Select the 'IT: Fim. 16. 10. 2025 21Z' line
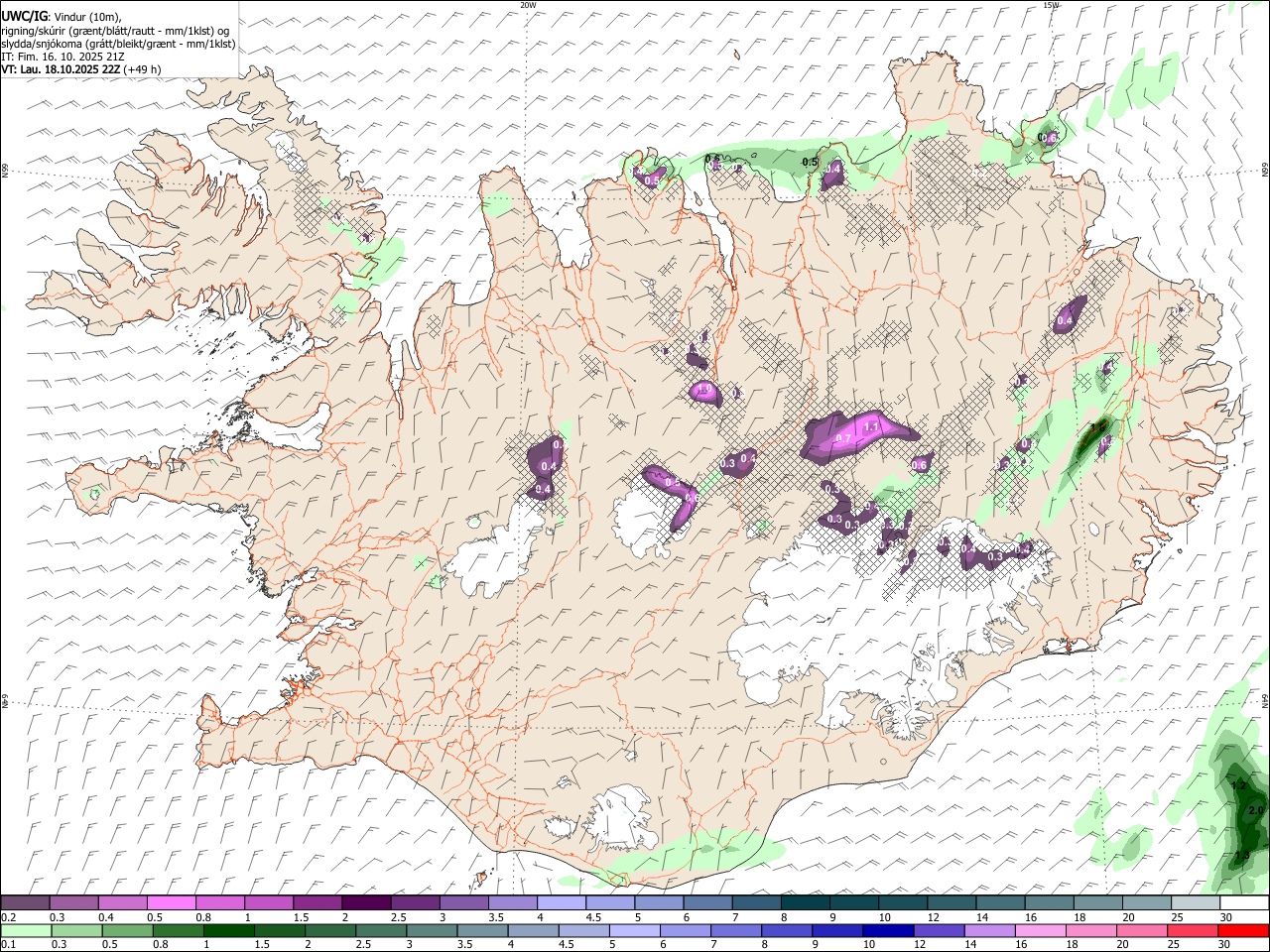This screenshot has height=952, width=1270. click(x=63, y=57)
